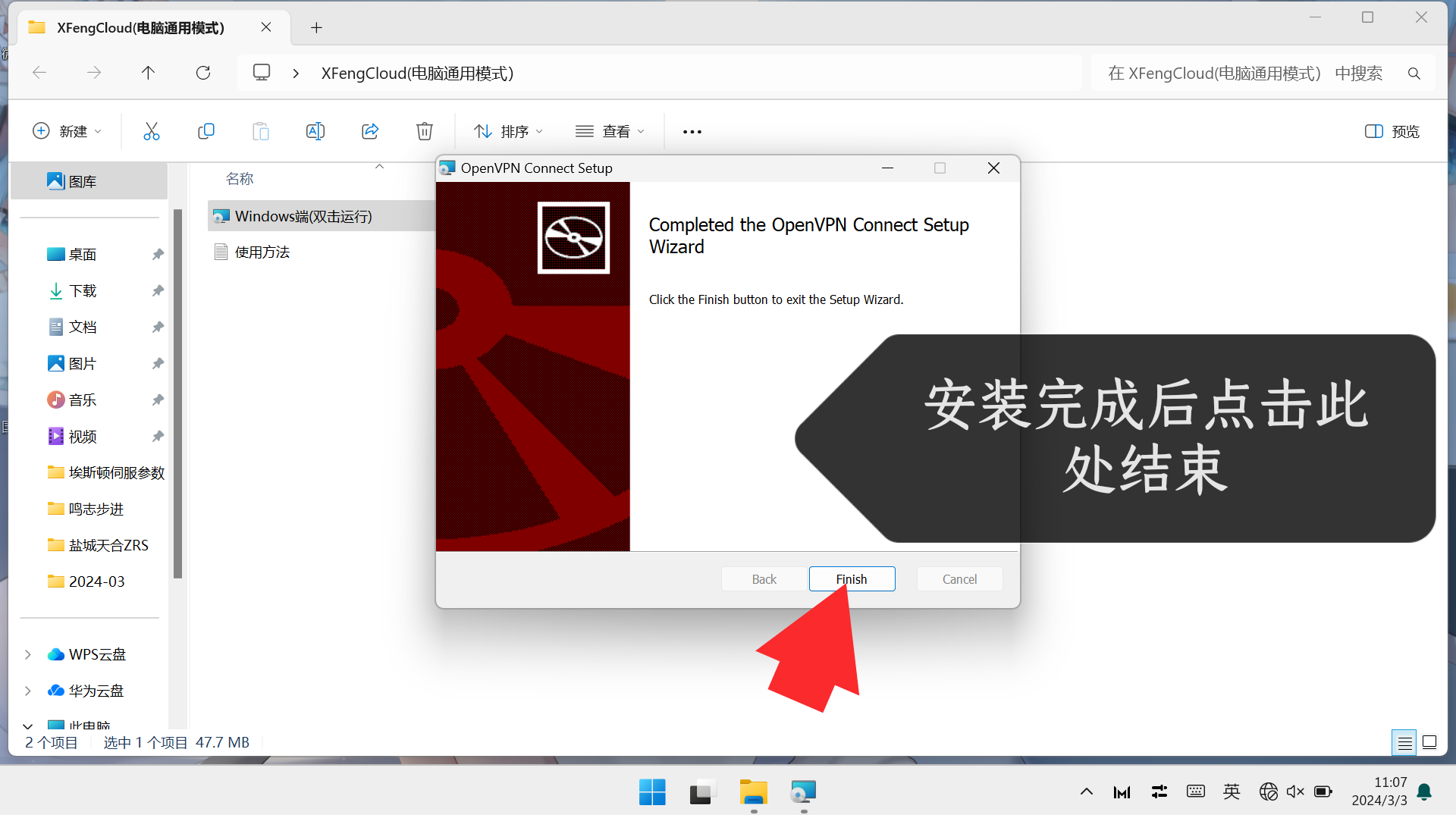Toggle the 预览 preview pane button

pos(1392,131)
